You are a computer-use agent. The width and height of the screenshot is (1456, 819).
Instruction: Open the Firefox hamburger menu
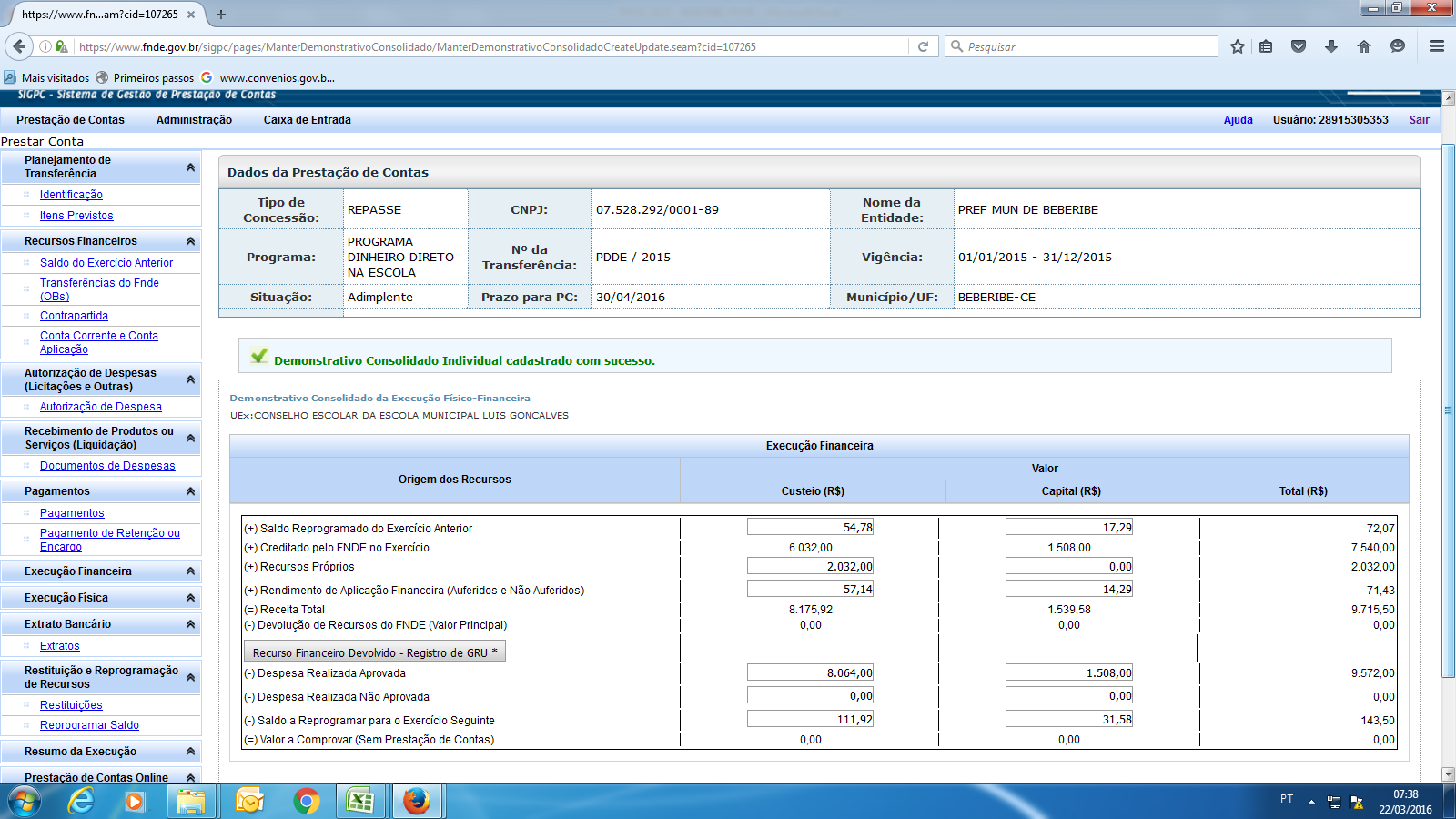coord(1437,46)
